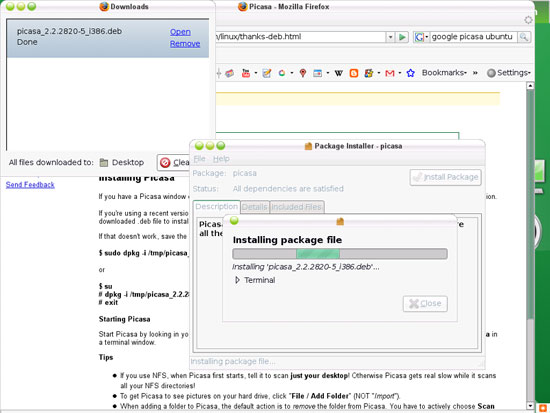The height and width of the screenshot is (413, 550).
Task: Switch to the Details tab
Action: [x=255, y=207]
